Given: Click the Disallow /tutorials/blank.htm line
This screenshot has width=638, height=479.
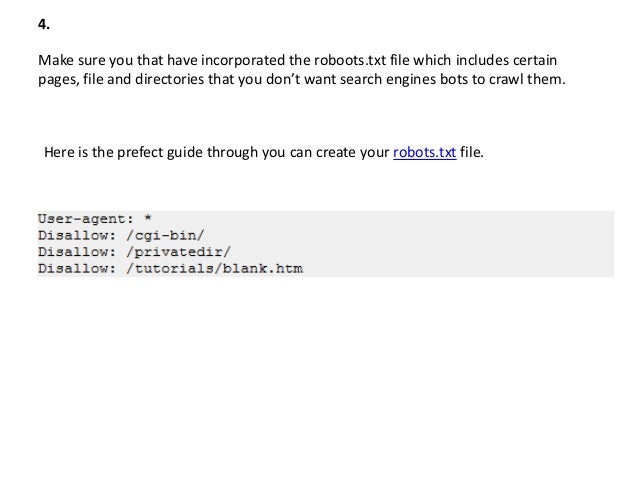Looking at the screenshot, I should (x=170, y=269).
